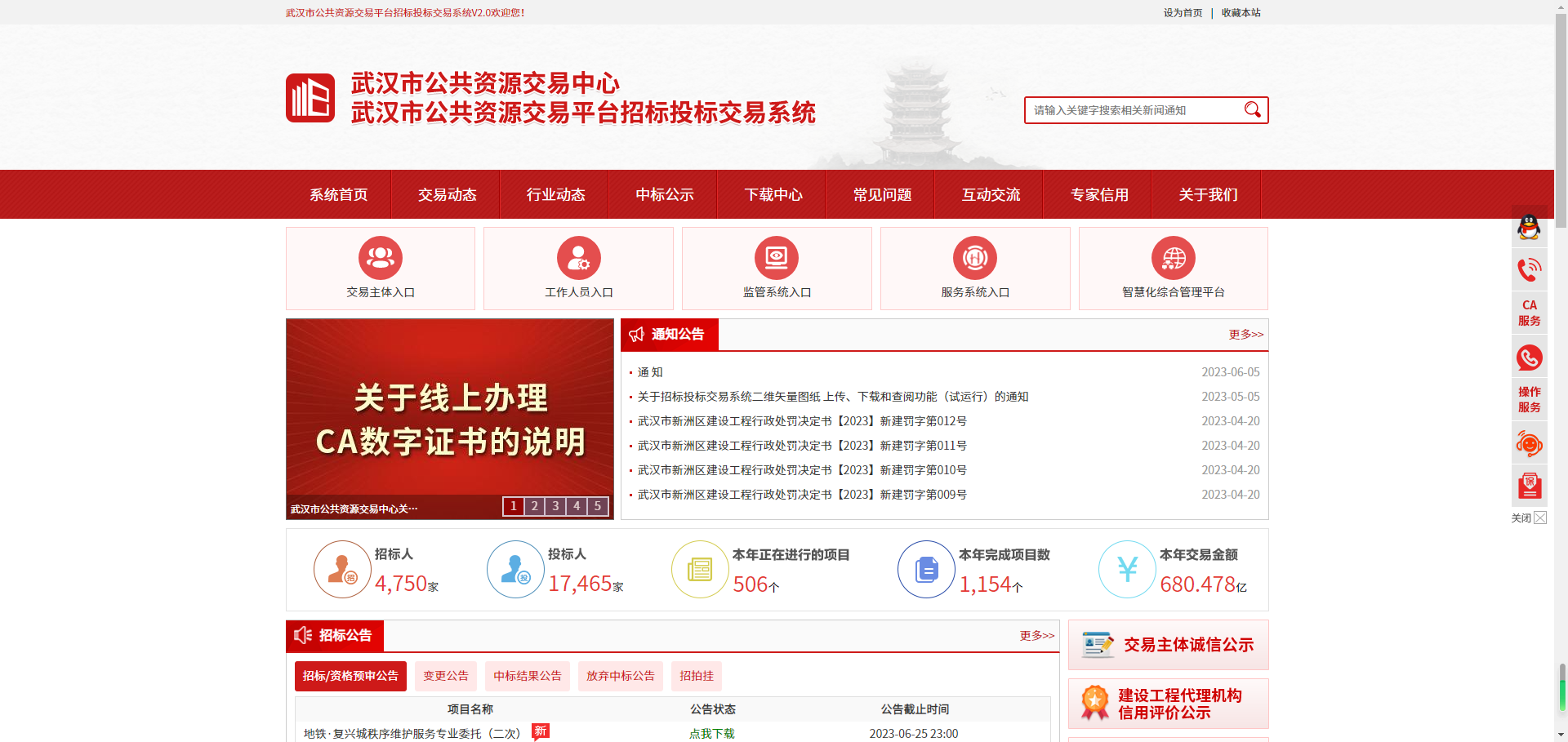The width and height of the screenshot is (1568, 742).
Task: Go to 系统首页 in navigation
Action: click(x=338, y=194)
